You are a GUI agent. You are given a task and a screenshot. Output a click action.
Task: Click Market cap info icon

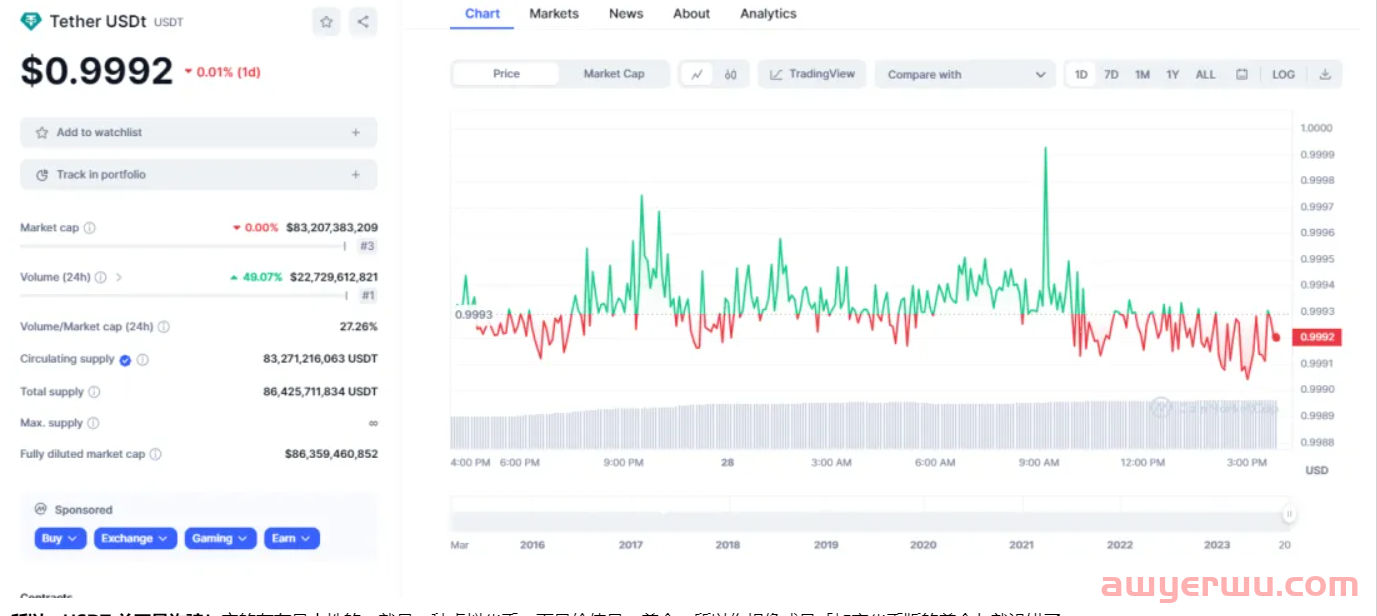click(90, 228)
